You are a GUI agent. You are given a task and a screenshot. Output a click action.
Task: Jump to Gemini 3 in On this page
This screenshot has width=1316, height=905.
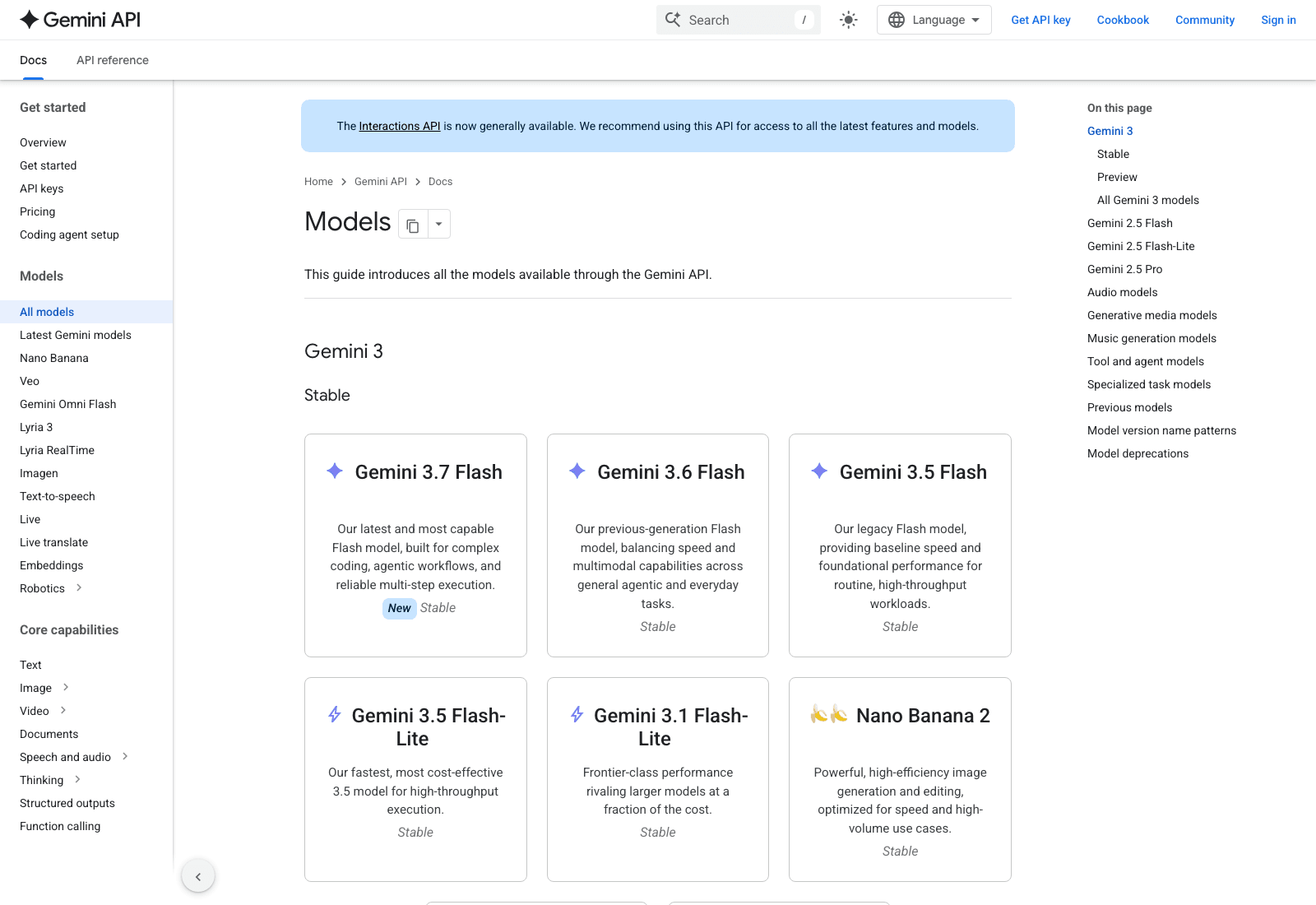pos(1110,131)
